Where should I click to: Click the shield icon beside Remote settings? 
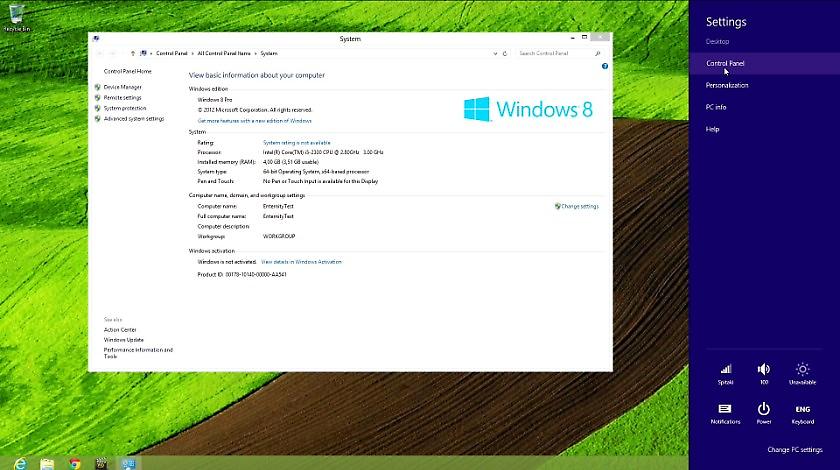[98, 98]
